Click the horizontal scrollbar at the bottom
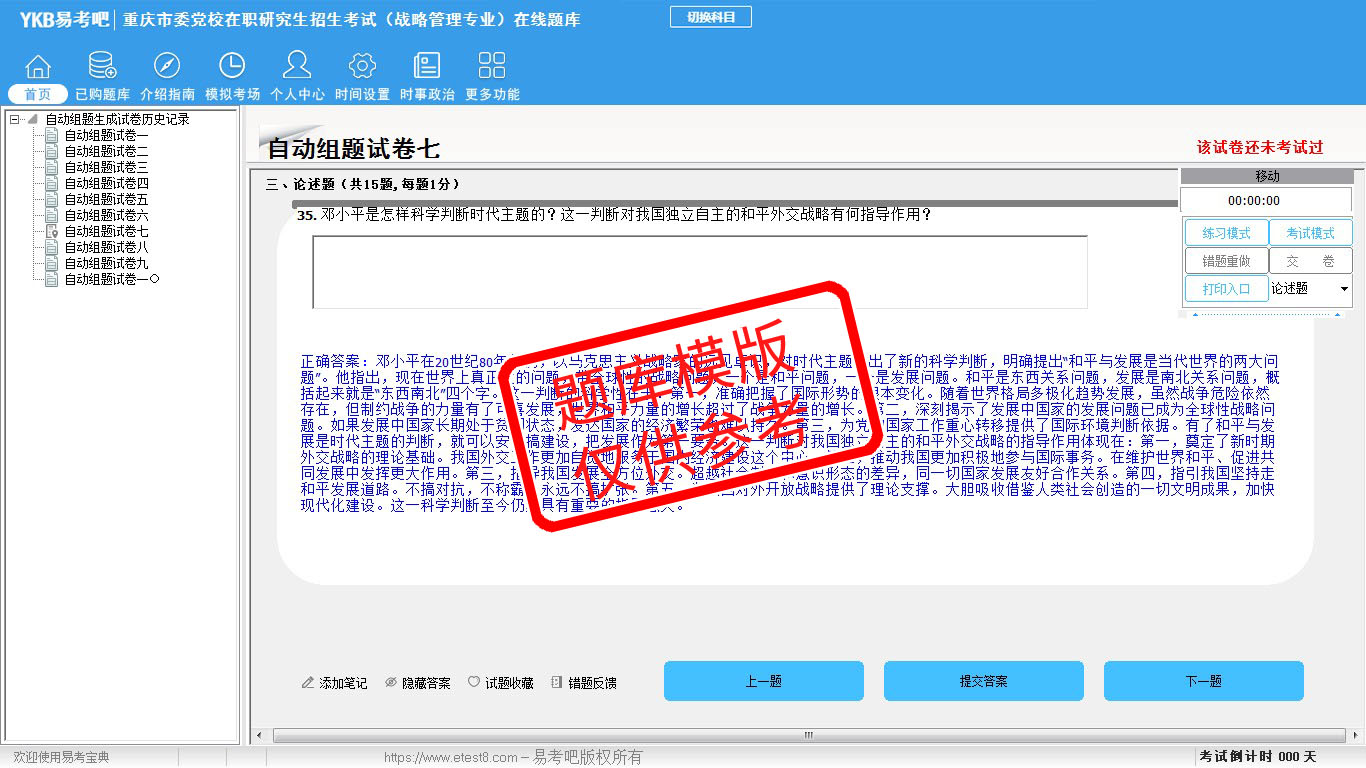 point(808,736)
